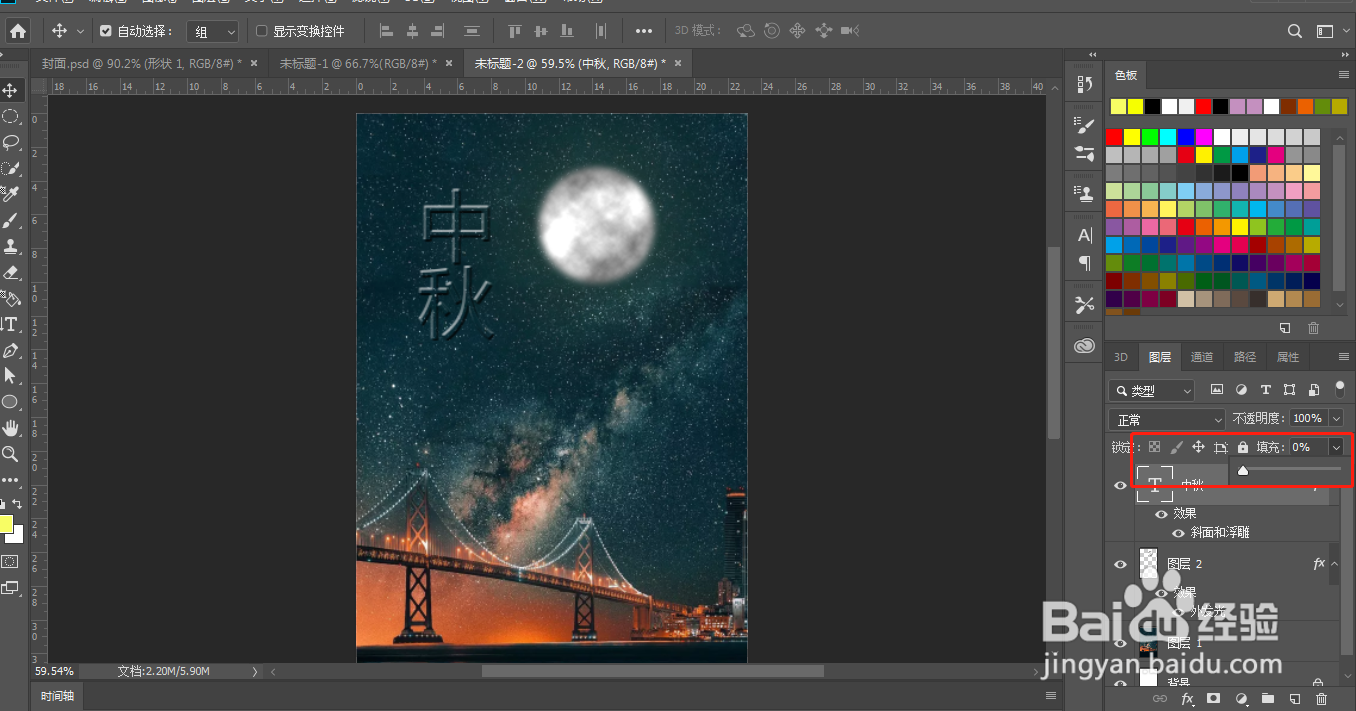Screen dimensions: 1356x711
Task: Click the fill percentage slider handle
Action: (x=1243, y=470)
